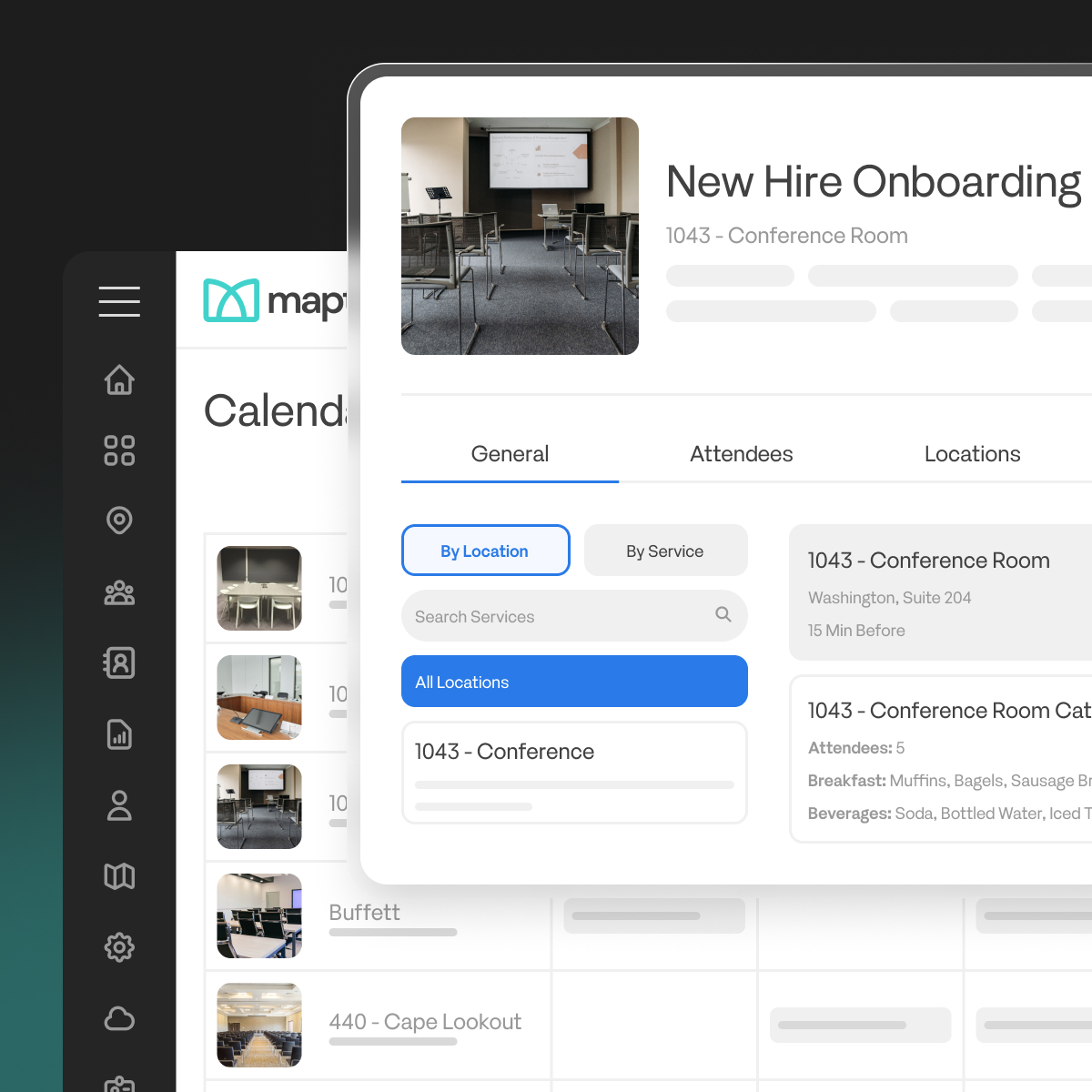Click the Attendees: 5 line
This screenshot has height=1092, width=1092.
point(856,748)
